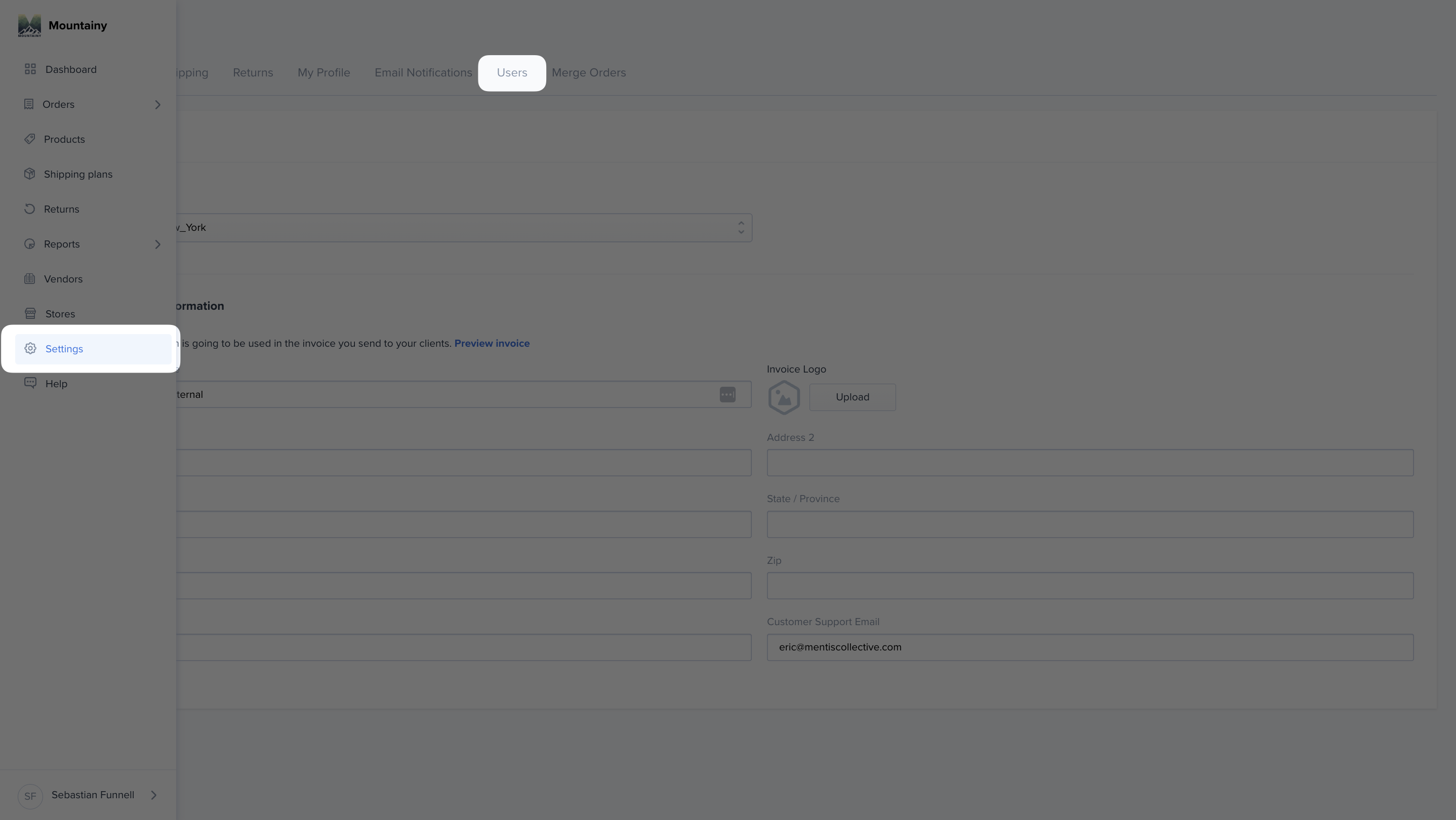
Task: Click the Mountainy brand name
Action: (x=77, y=25)
